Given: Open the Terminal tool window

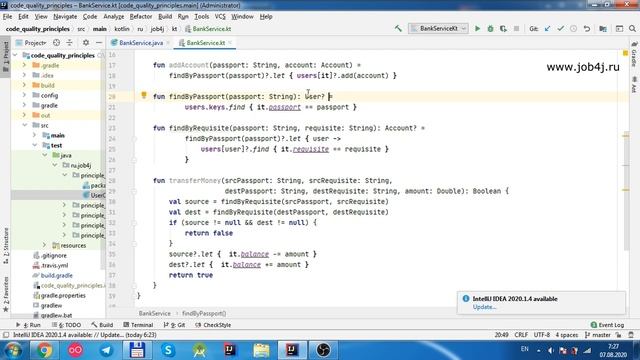Looking at the screenshot, I should click(x=138, y=325).
